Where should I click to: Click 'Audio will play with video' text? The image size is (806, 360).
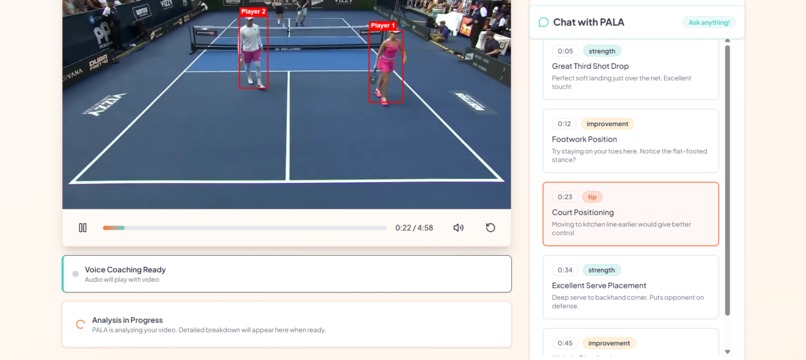(x=122, y=280)
